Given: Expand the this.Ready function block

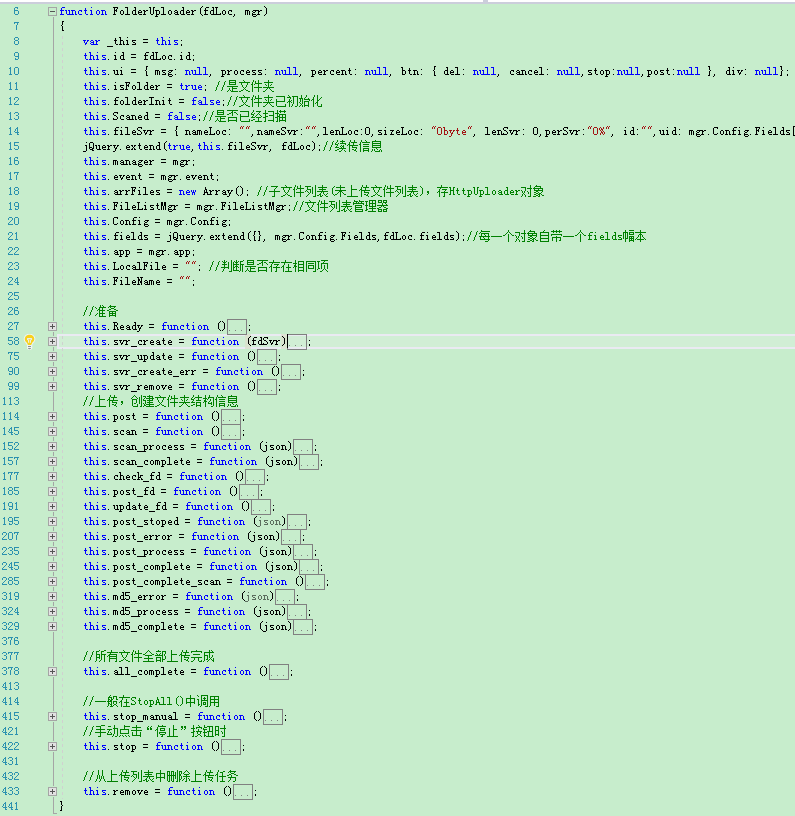Looking at the screenshot, I should pyautogui.click(x=52, y=327).
